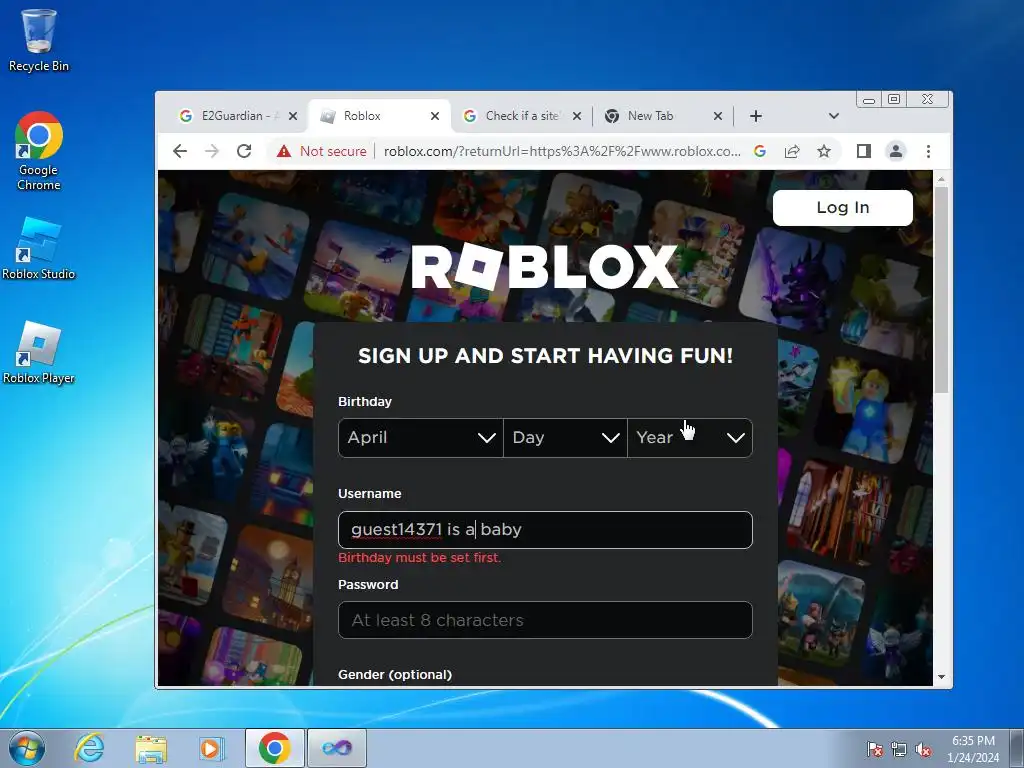Image resolution: width=1024 pixels, height=768 pixels.
Task: Click the browser forward arrow
Action: (212, 152)
